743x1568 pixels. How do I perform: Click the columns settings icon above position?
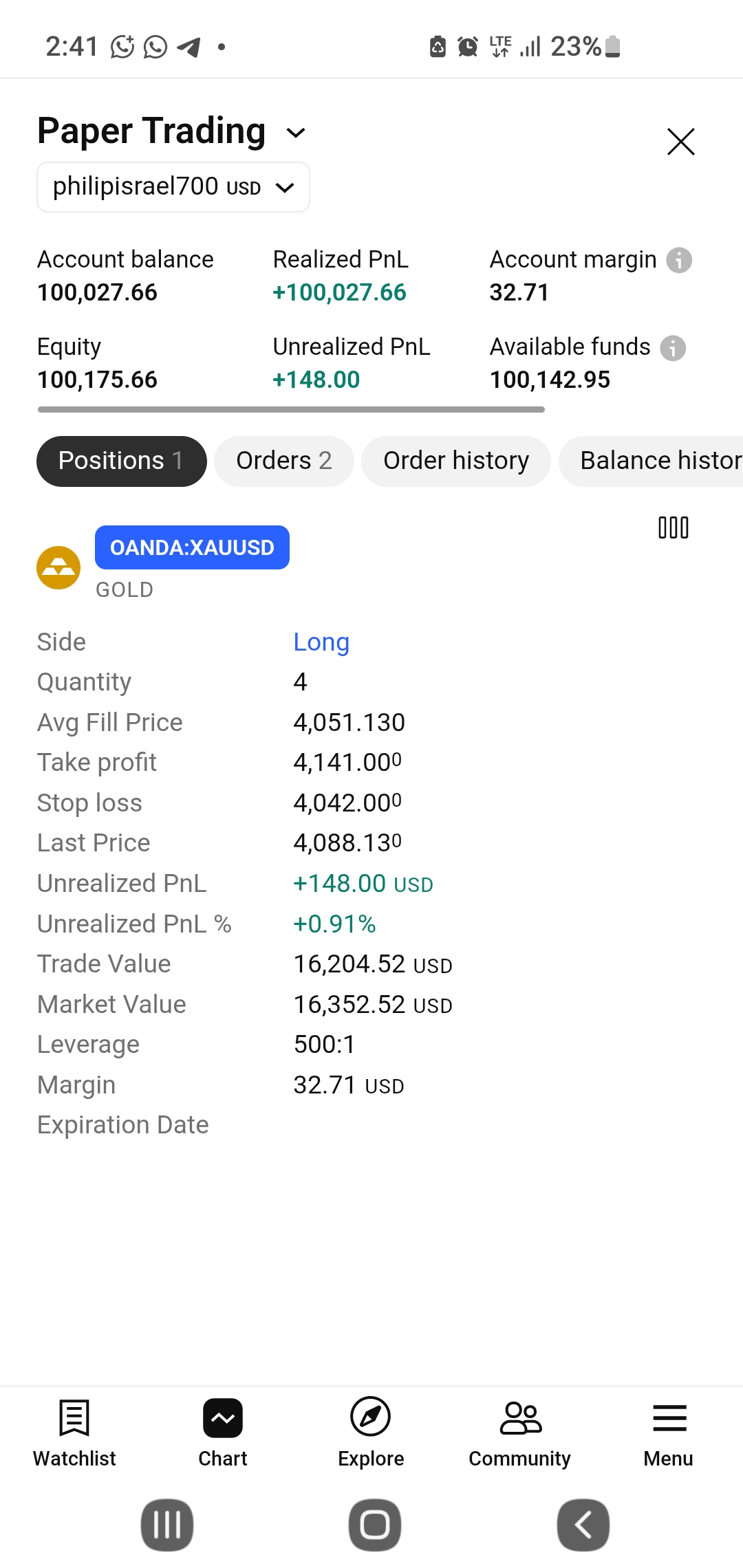[x=674, y=527]
